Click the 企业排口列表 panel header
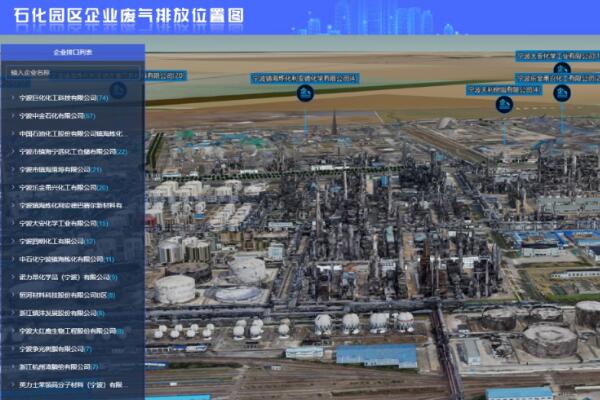 pos(72,50)
